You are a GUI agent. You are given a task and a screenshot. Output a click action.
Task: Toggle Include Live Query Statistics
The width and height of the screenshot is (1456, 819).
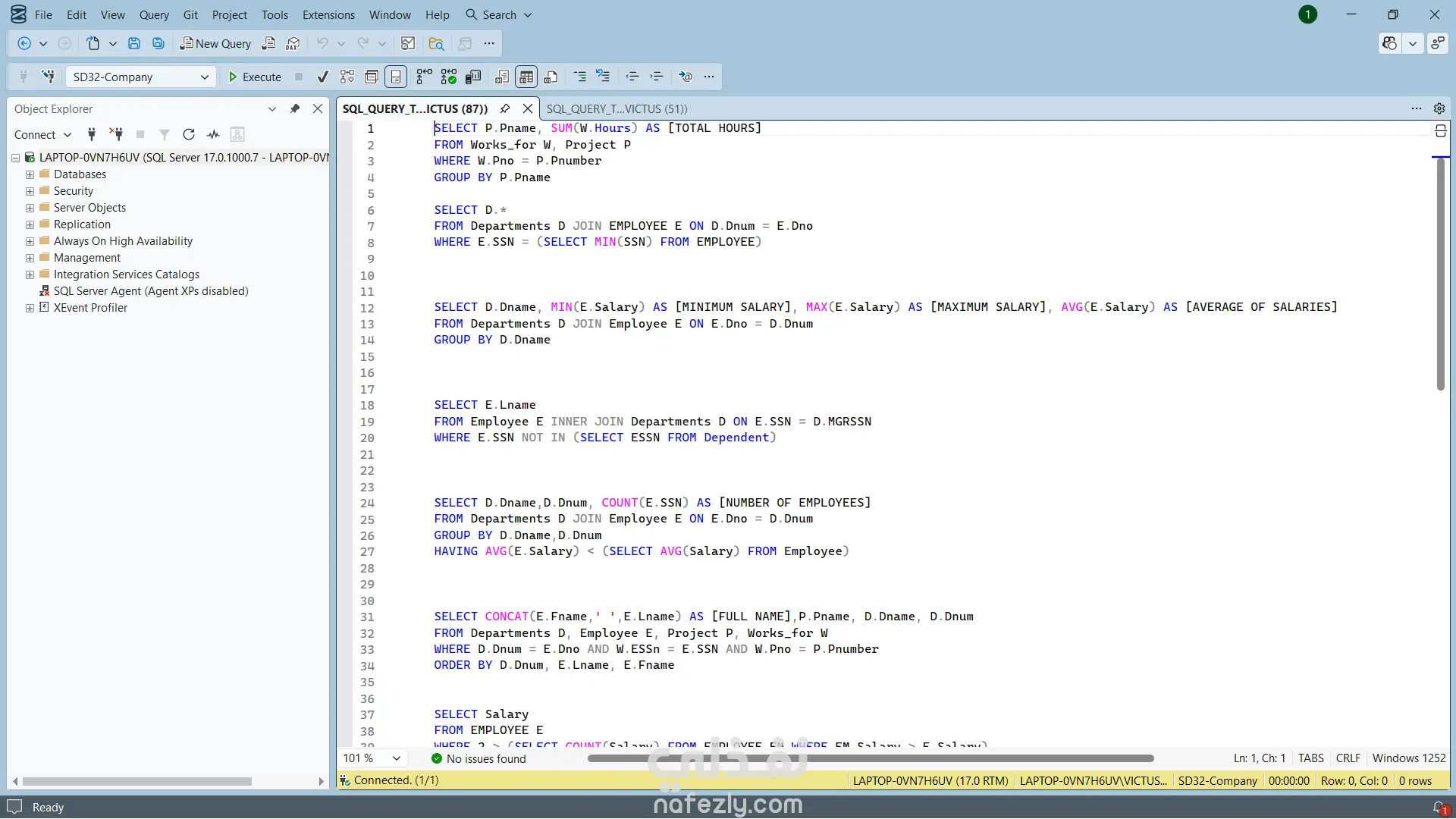tap(449, 77)
